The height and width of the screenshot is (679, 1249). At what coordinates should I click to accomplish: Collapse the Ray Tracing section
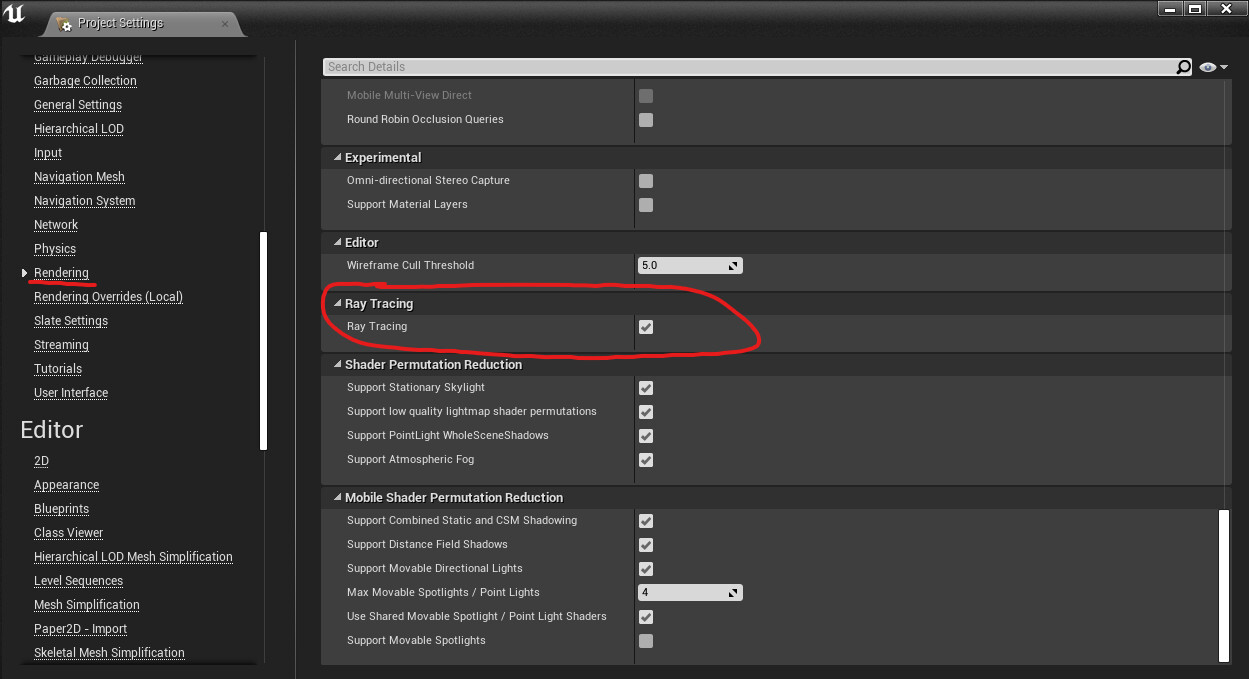pos(337,304)
